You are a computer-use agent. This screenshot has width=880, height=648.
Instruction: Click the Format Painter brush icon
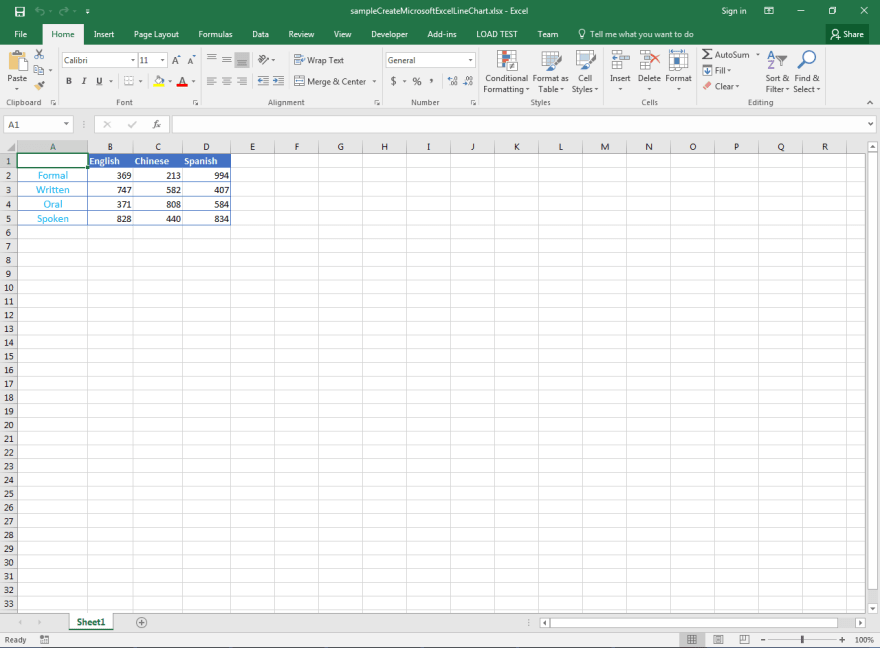click(39, 85)
